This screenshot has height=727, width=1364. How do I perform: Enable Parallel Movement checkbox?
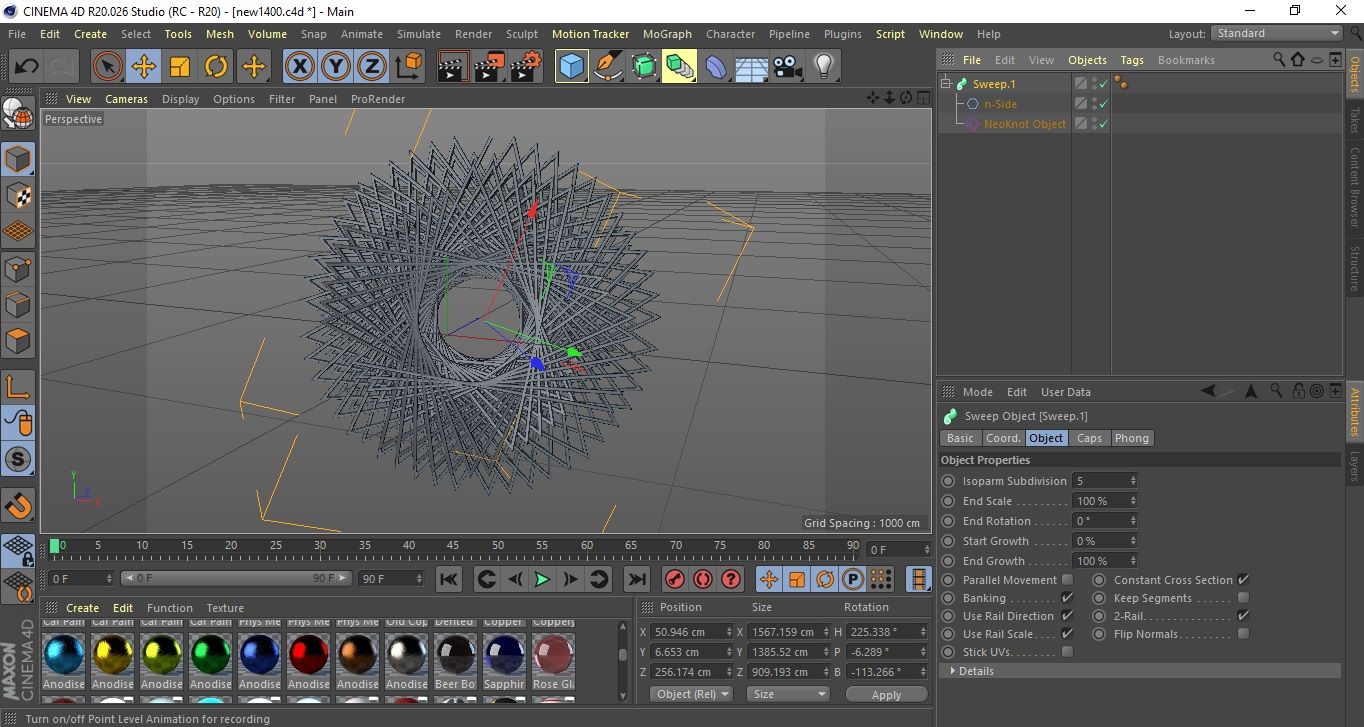pos(1067,580)
